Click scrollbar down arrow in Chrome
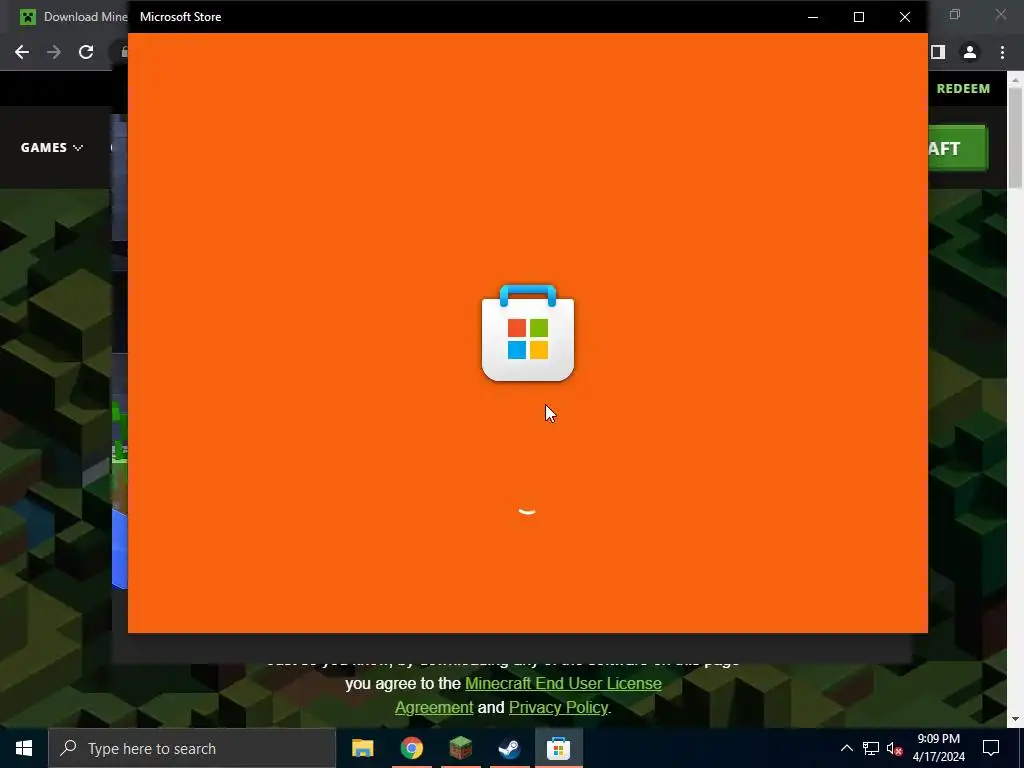The image size is (1024, 768). [1016, 719]
